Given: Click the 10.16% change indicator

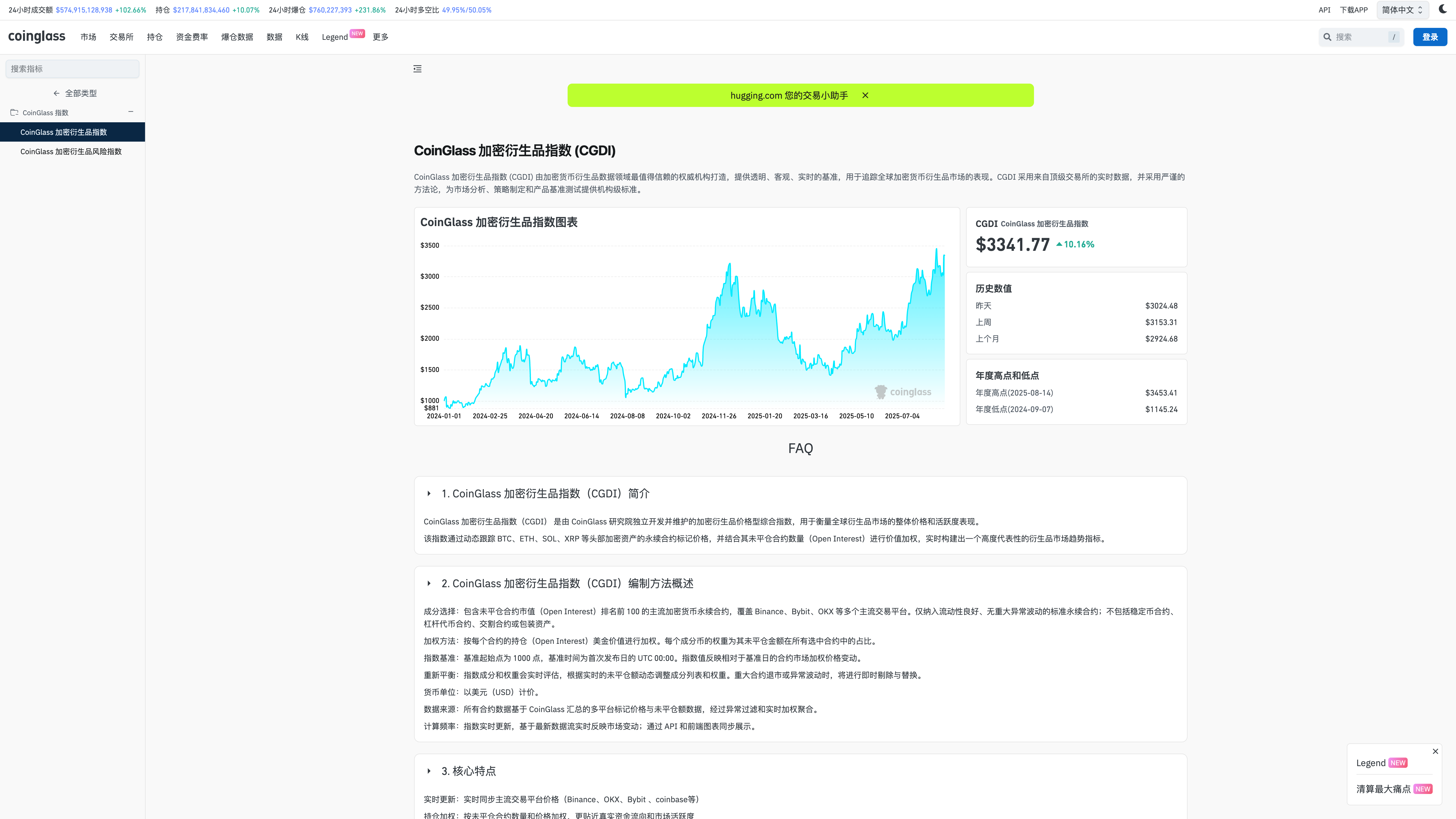Looking at the screenshot, I should click(x=1075, y=244).
